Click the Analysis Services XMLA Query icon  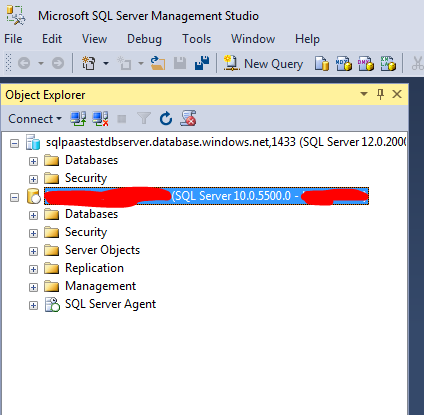pyautogui.click(x=388, y=63)
